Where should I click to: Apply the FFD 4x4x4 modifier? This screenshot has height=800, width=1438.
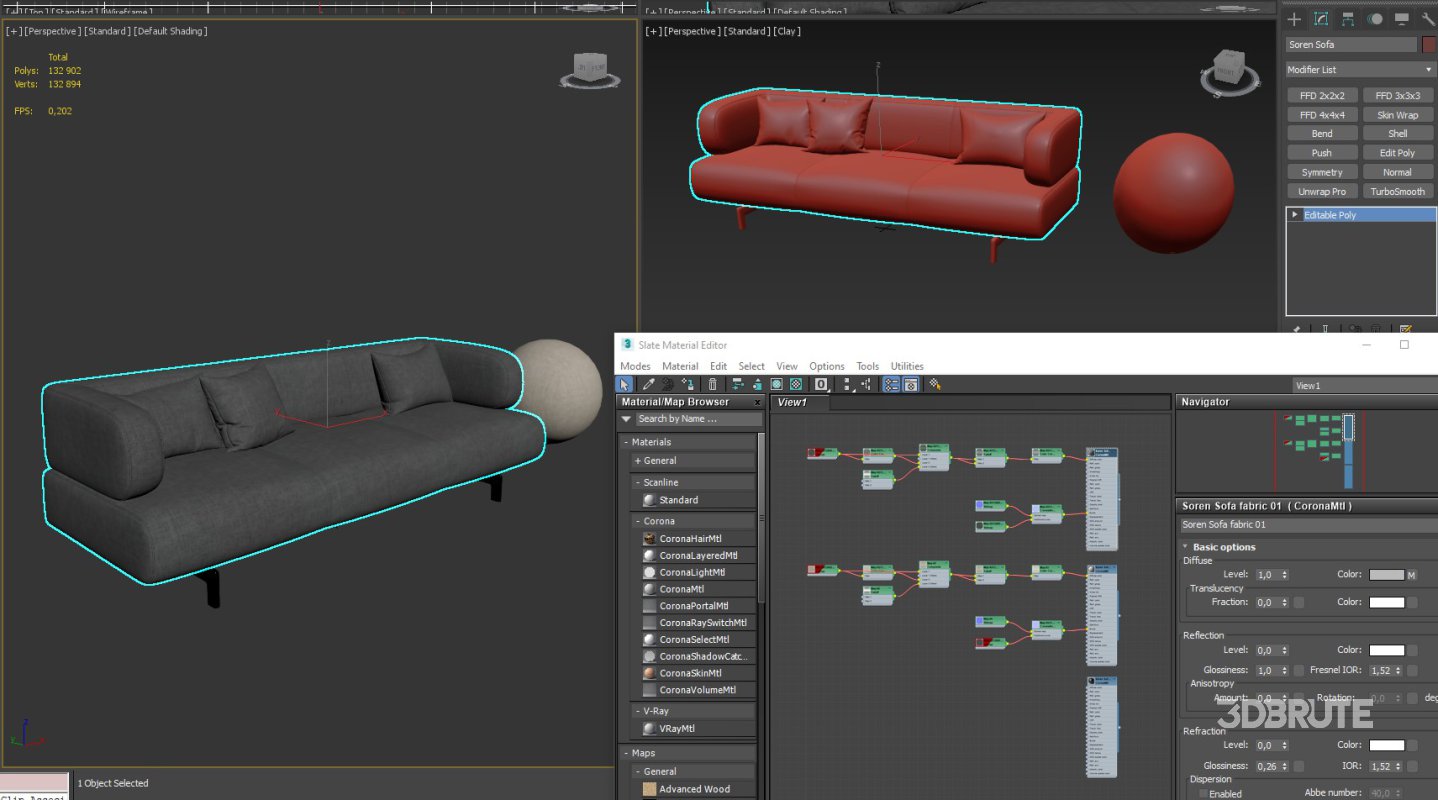(1321, 114)
